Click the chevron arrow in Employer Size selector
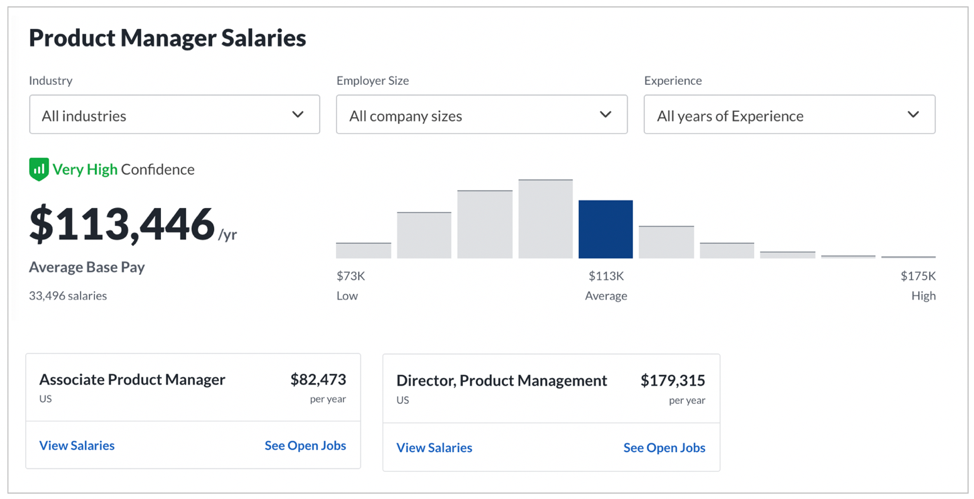Viewport: 974px width, 499px height. coord(605,114)
